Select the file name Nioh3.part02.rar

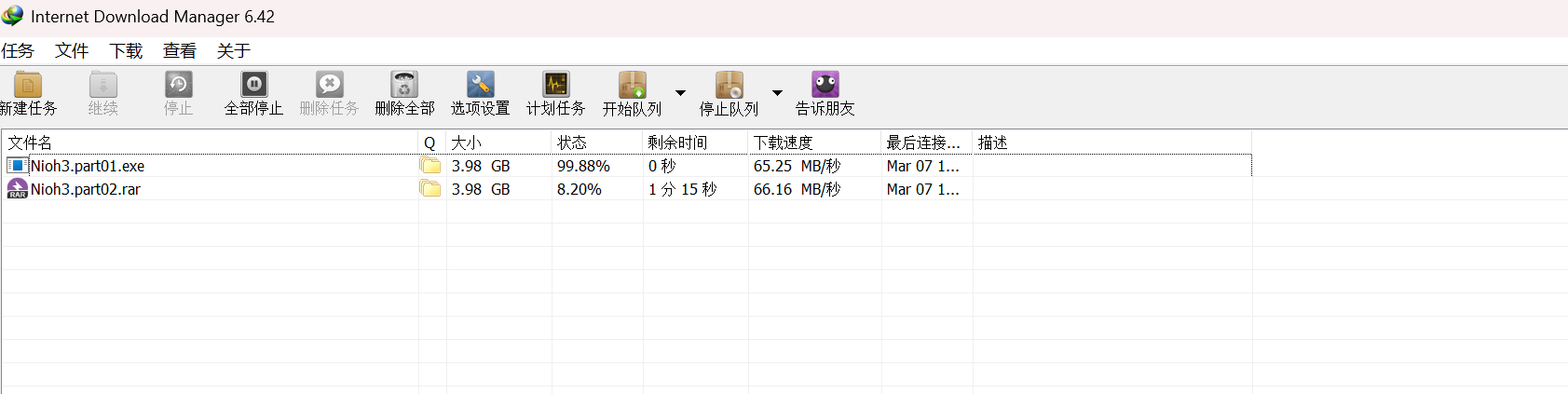coord(86,189)
